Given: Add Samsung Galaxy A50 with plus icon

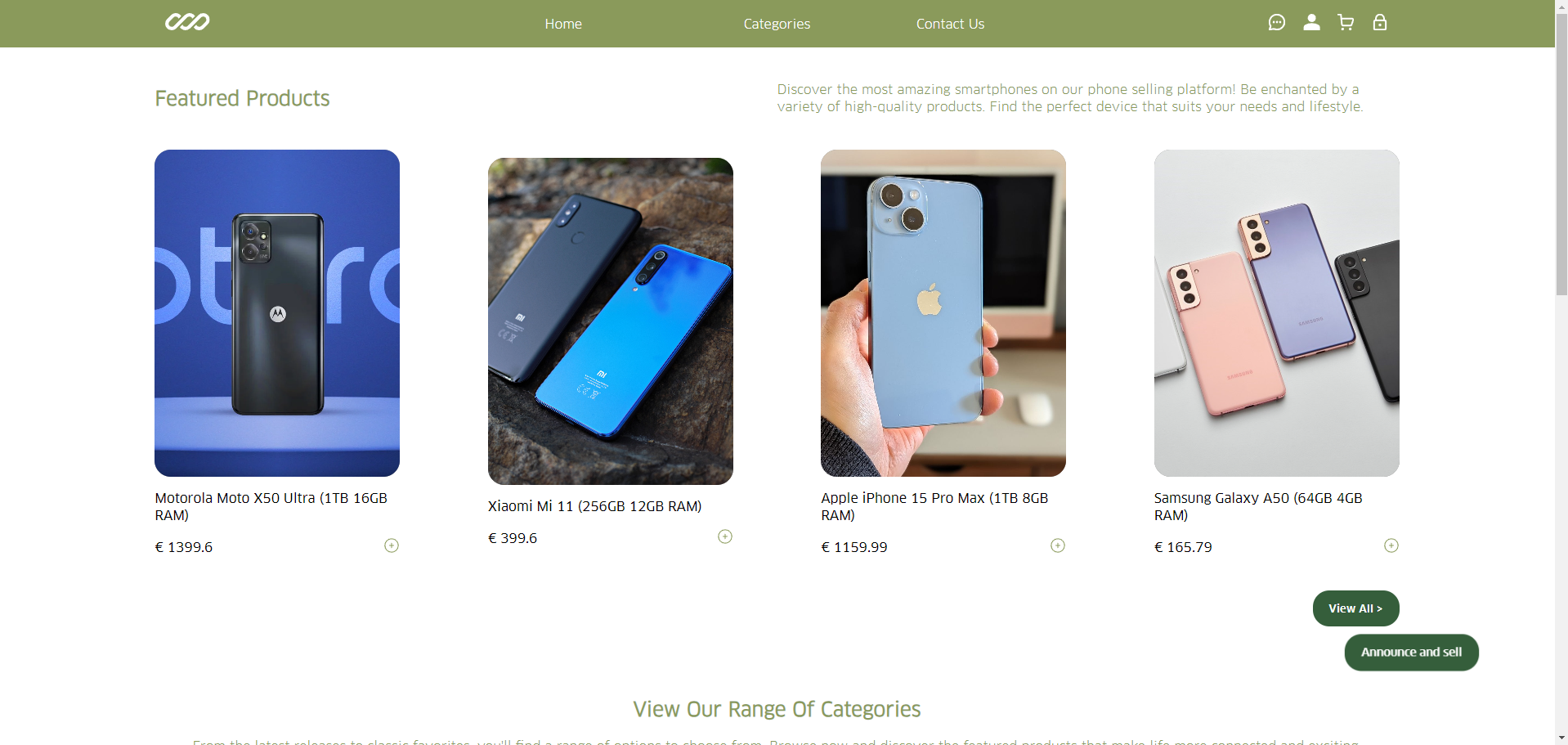Looking at the screenshot, I should click(x=1391, y=545).
